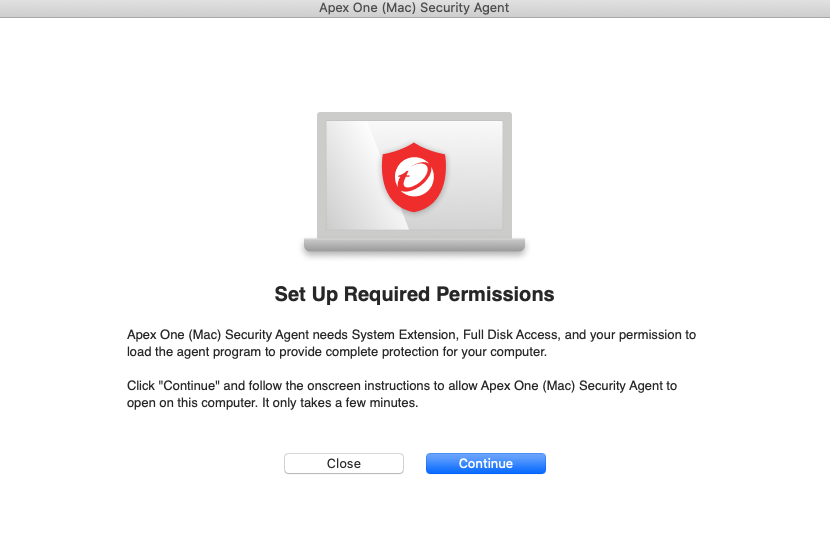The height and width of the screenshot is (537, 830).
Task: Click the Full Disk Access text
Action: [510, 335]
